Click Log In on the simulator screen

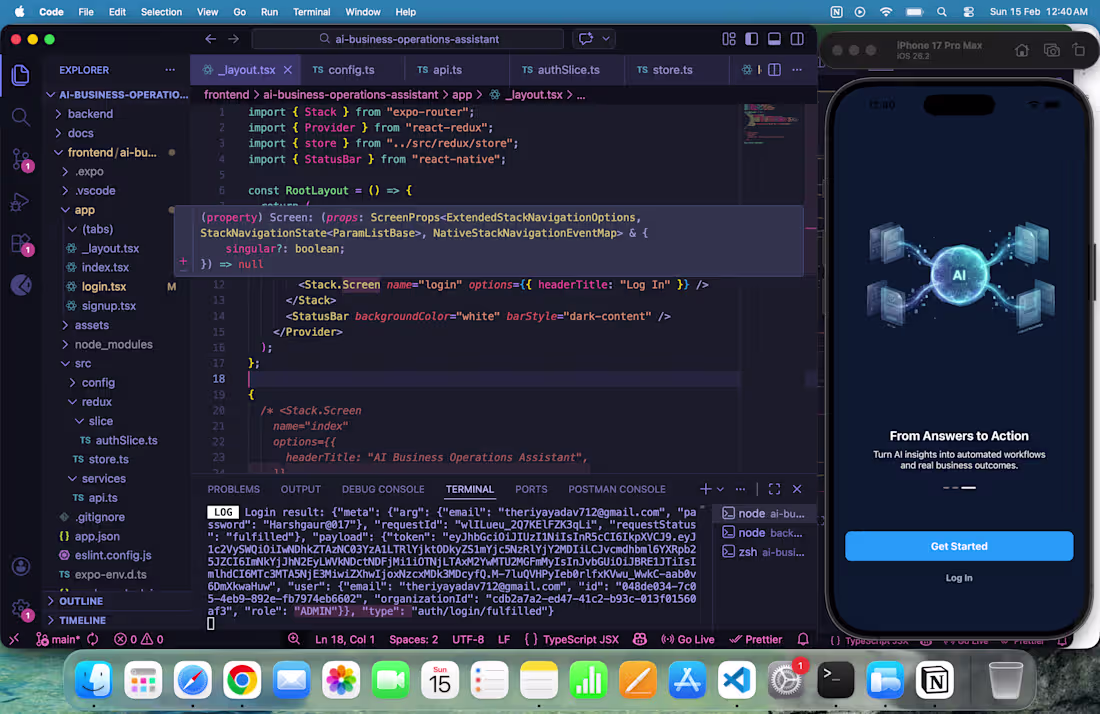[958, 577]
